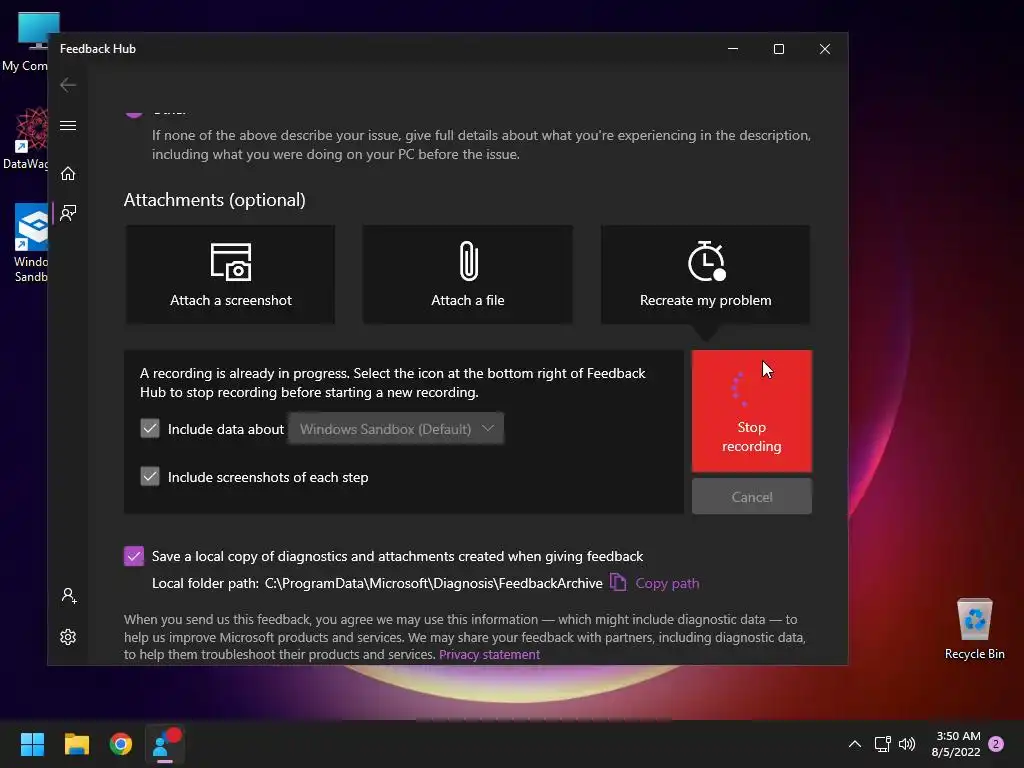Launch Google Chrome from the taskbar
1024x768 pixels.
(x=121, y=744)
